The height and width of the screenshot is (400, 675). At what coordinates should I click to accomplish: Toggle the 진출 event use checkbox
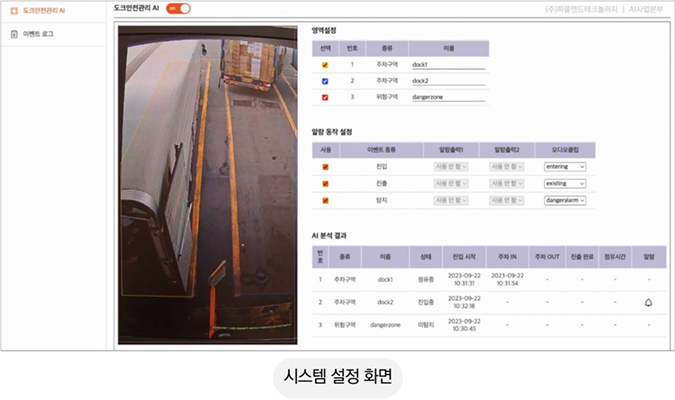[x=325, y=184]
